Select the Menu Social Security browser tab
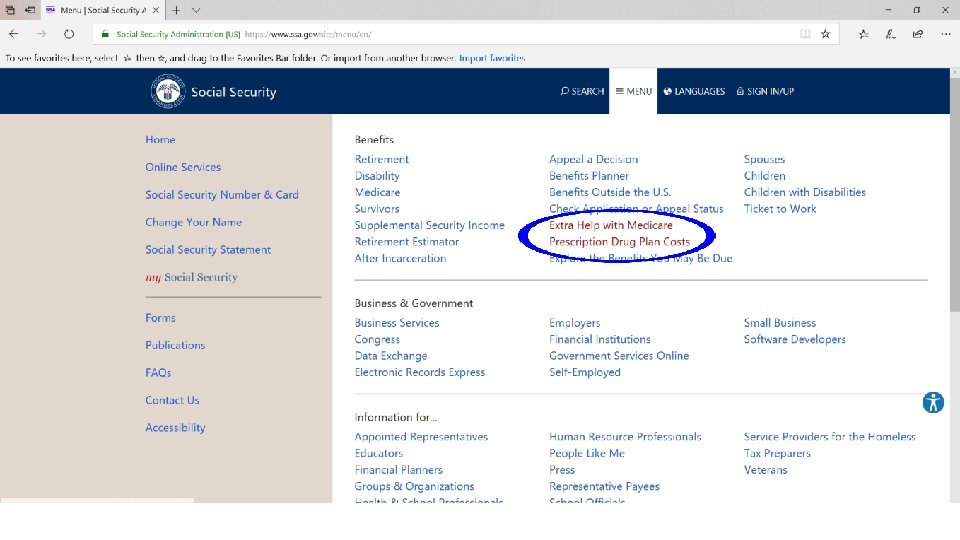960x540 pixels. [102, 10]
